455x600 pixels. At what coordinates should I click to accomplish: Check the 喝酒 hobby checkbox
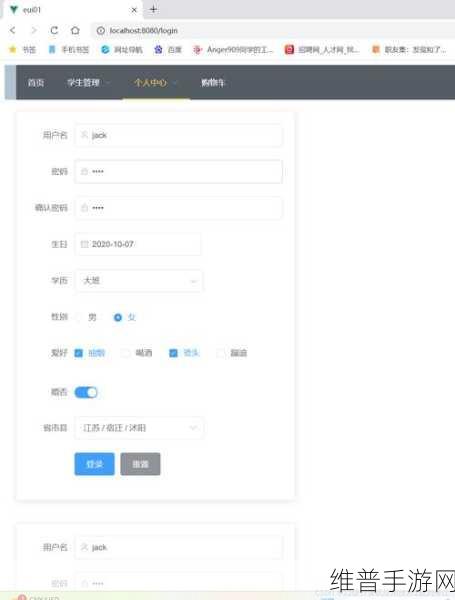(x=125, y=353)
